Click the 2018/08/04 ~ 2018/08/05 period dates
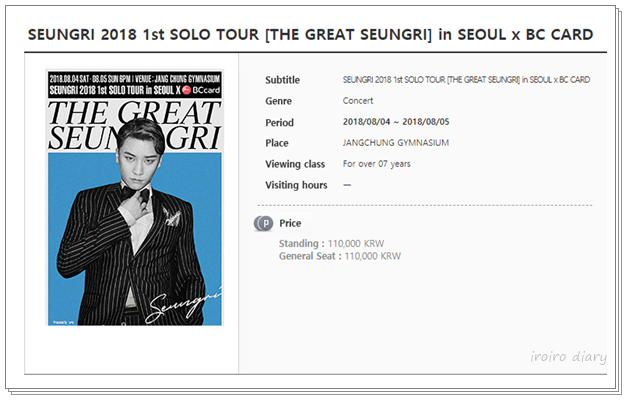Viewport: 627px width, 400px height. 396,122
